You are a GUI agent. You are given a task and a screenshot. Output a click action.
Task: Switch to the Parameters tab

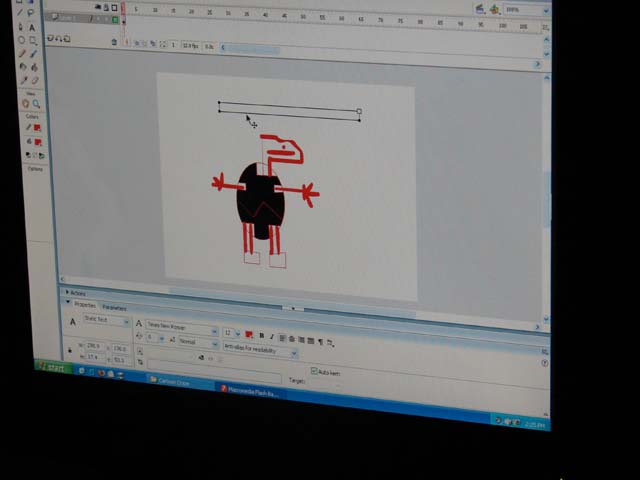point(115,307)
